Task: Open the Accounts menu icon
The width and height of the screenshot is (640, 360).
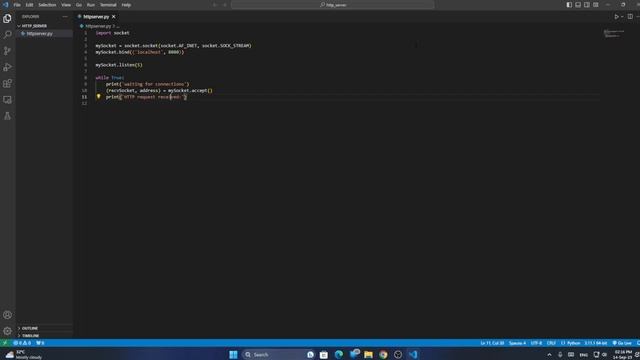Action: click(7, 315)
